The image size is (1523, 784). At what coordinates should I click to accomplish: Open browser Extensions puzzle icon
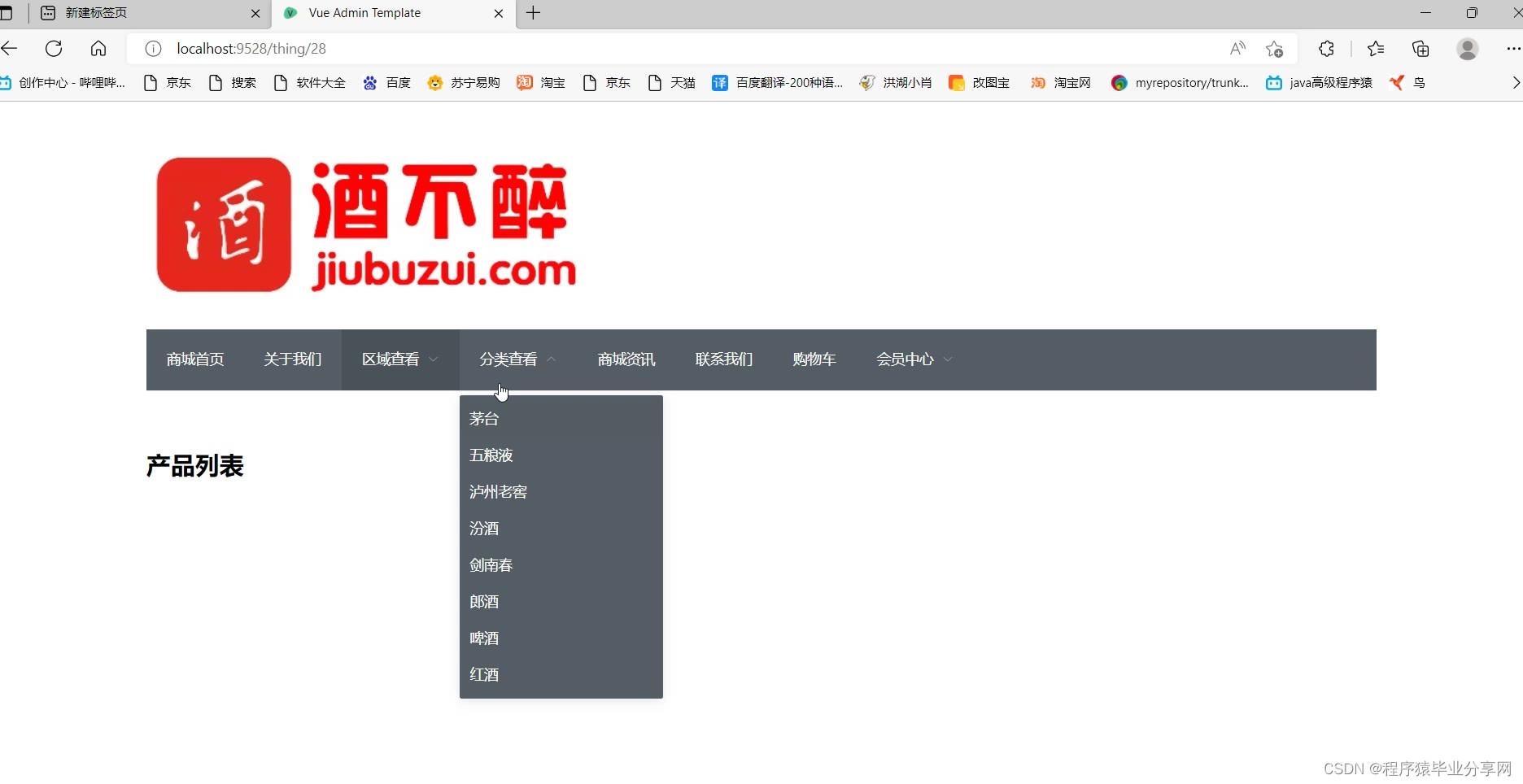(x=1326, y=49)
